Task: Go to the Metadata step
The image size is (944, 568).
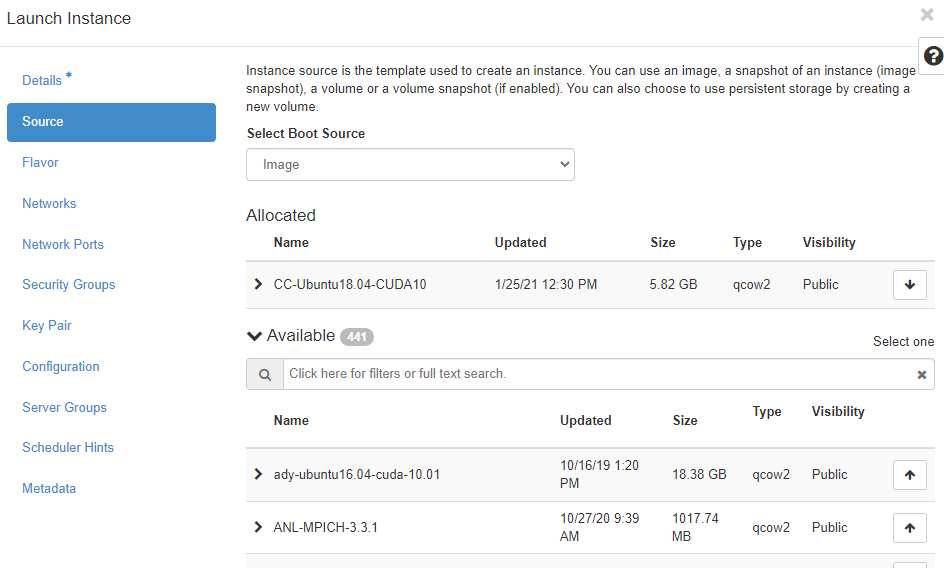Action: [x=49, y=489]
